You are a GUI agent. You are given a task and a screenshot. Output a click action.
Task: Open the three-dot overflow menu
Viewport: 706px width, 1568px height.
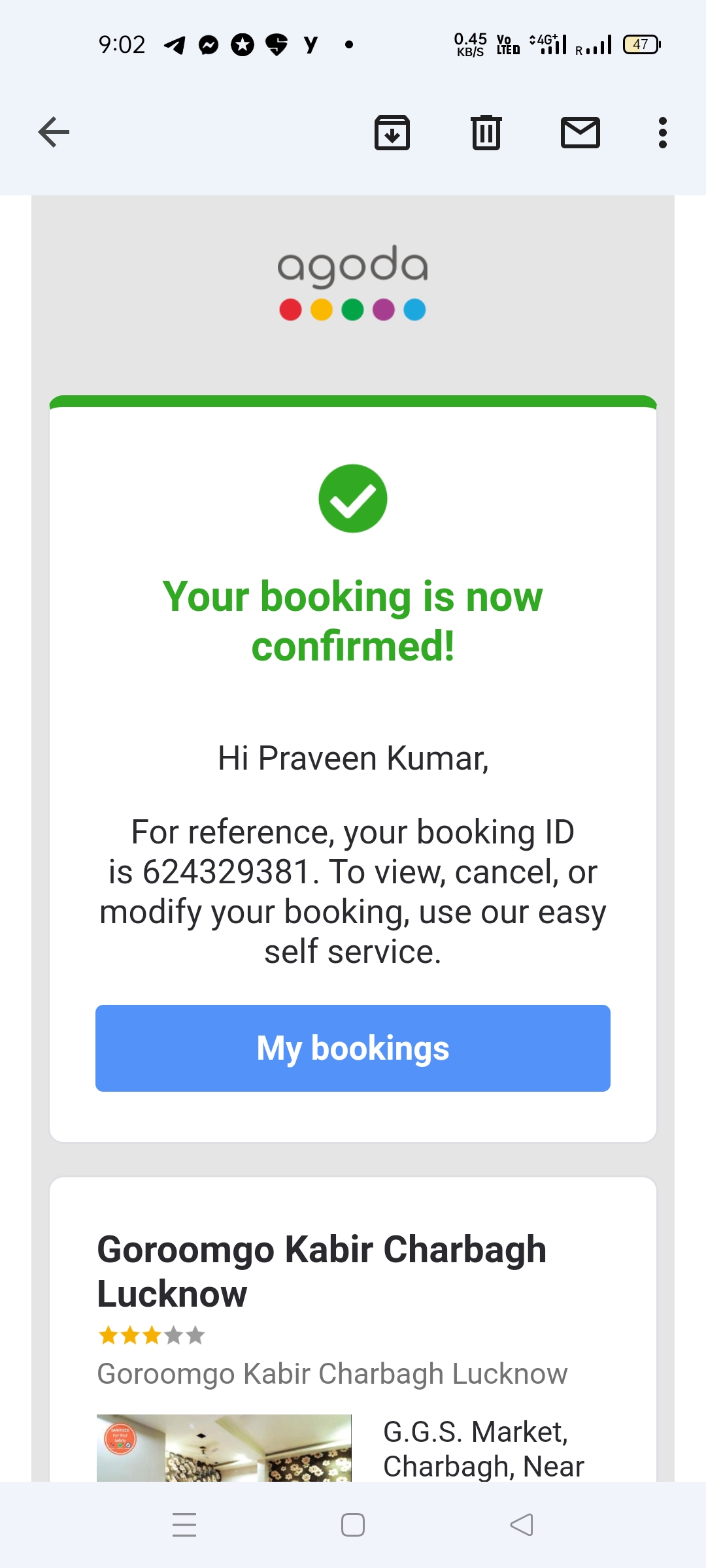coord(663,133)
